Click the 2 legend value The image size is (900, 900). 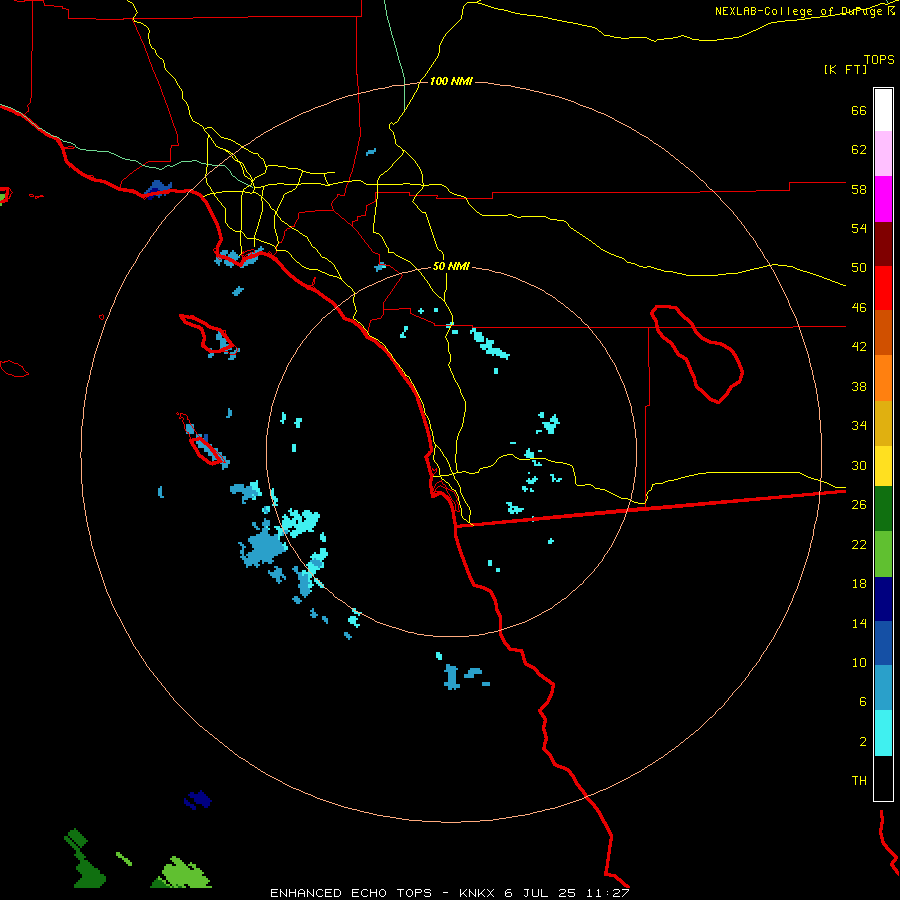point(863,741)
